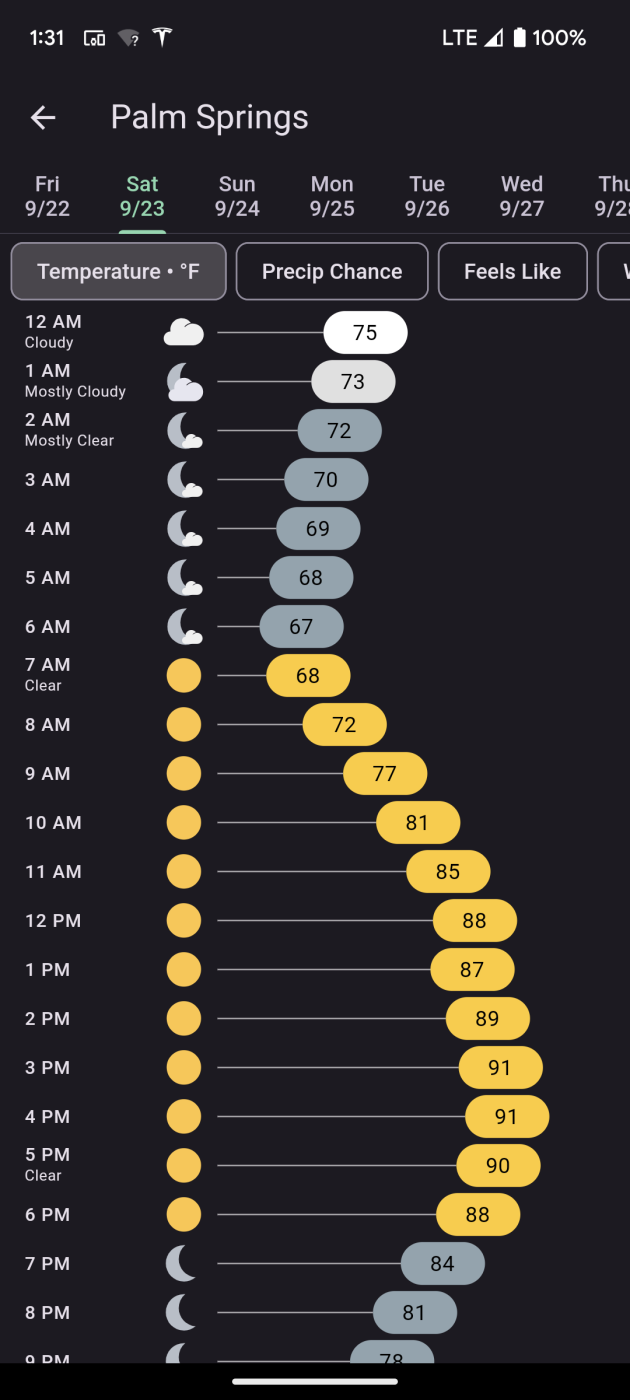
Task: Enable the Feels Like view chip
Action: pos(513,272)
